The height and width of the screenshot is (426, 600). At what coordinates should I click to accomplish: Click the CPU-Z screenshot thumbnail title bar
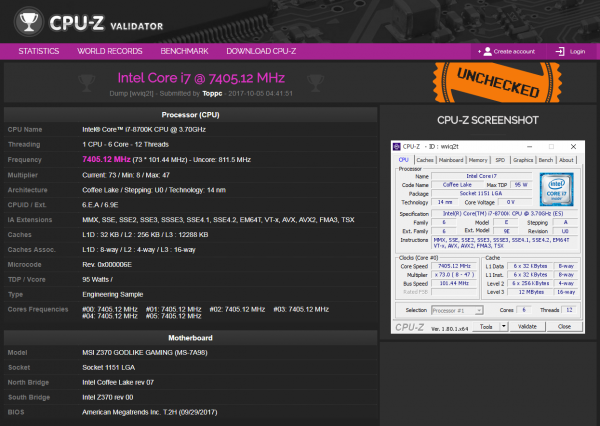pos(488,147)
